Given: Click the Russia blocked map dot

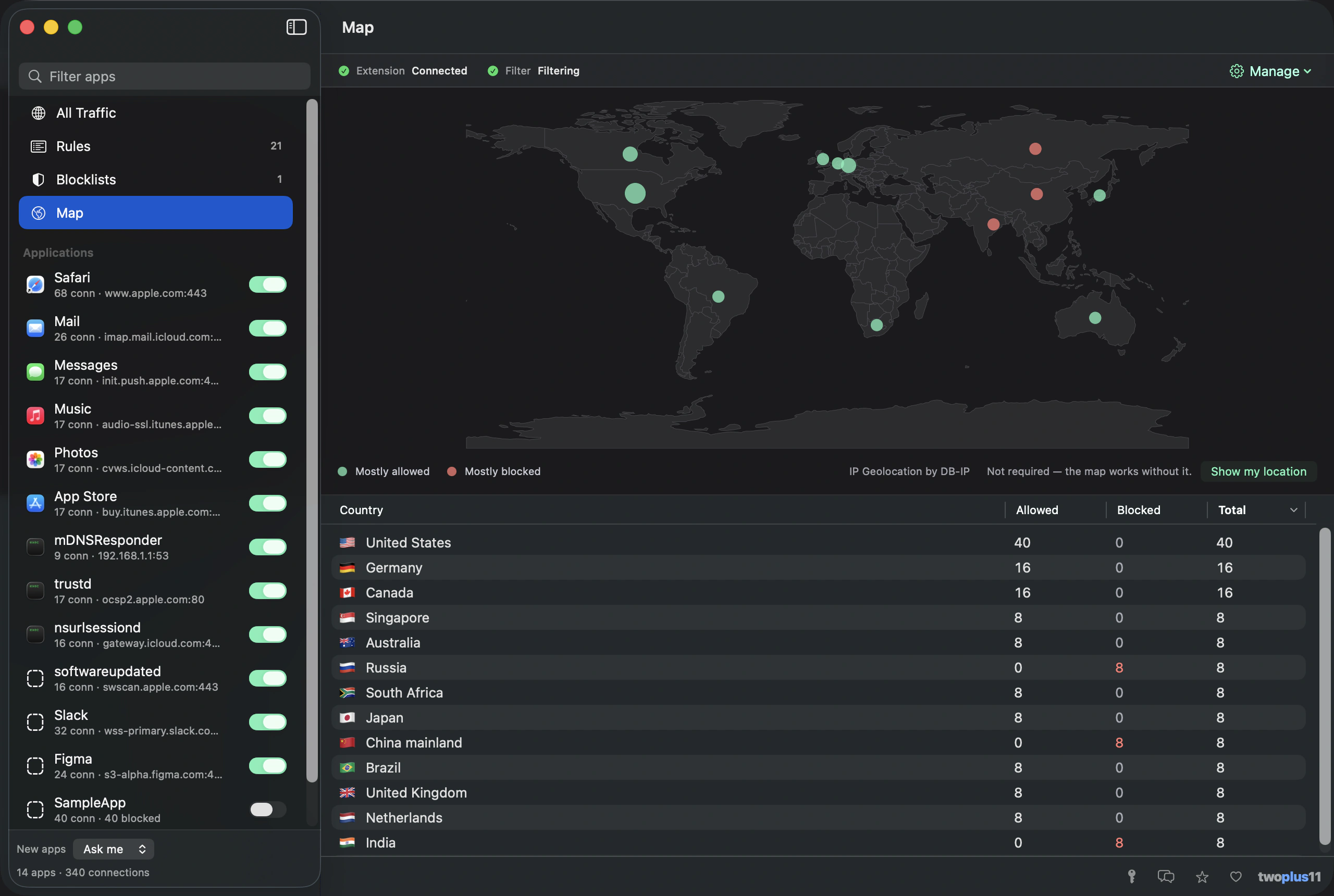Looking at the screenshot, I should [1035, 148].
